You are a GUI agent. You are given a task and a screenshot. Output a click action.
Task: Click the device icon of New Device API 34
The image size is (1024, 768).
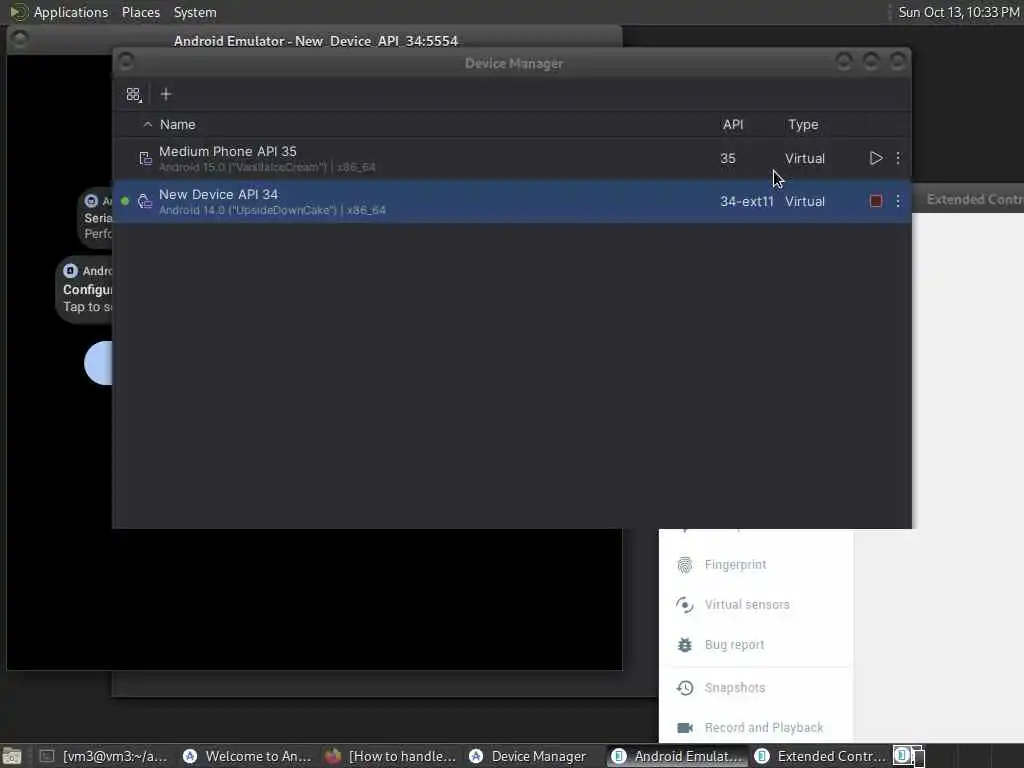pos(145,201)
